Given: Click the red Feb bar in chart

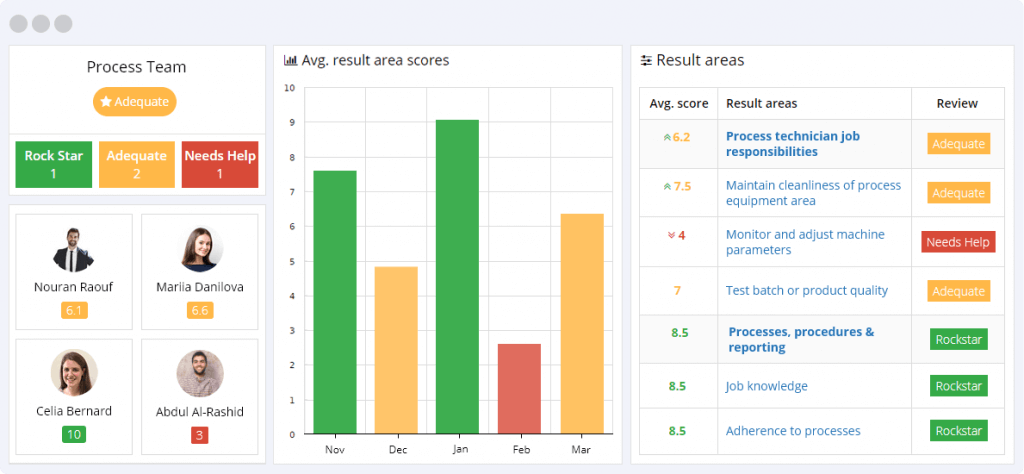Looking at the screenshot, I should click(519, 389).
